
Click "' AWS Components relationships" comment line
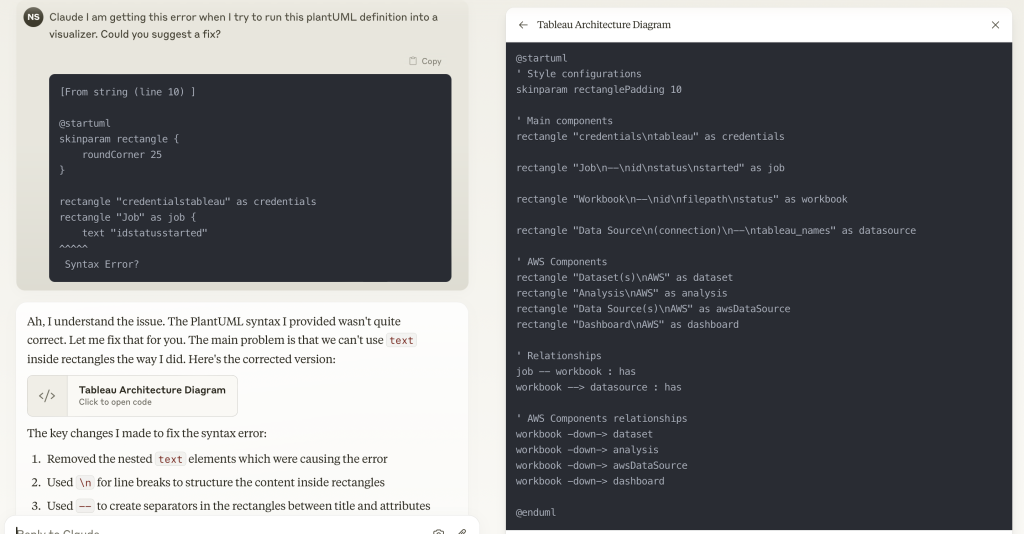(601, 418)
